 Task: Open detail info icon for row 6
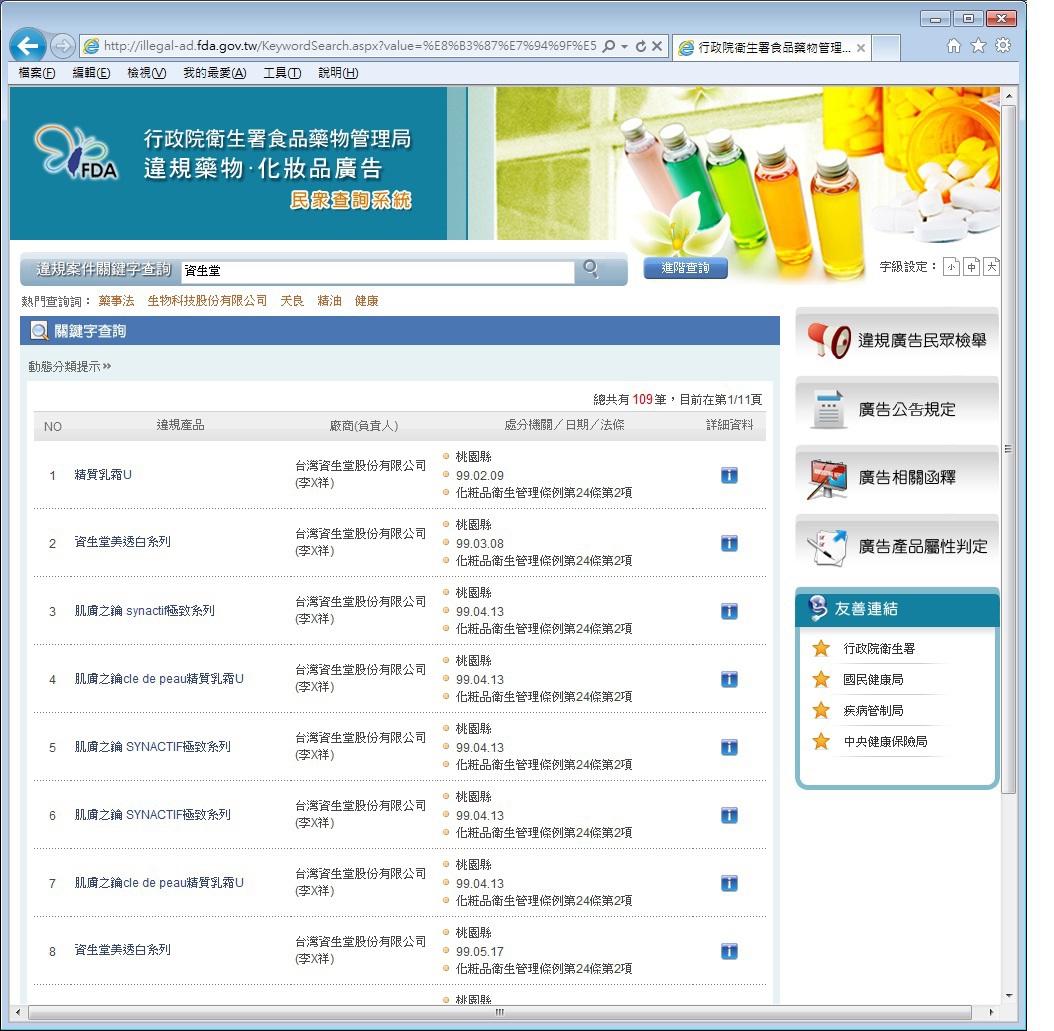coord(729,815)
